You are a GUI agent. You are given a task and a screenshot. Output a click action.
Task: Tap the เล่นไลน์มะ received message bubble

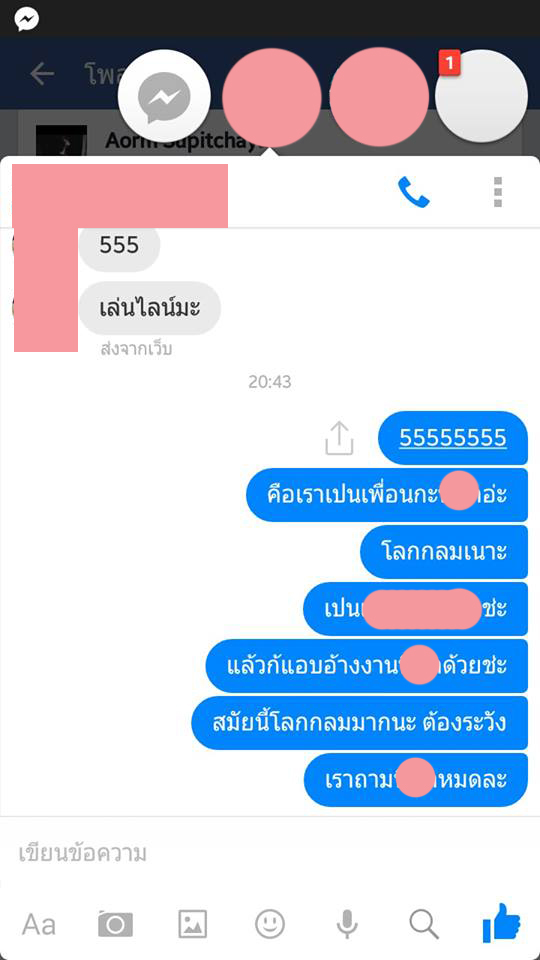149,308
